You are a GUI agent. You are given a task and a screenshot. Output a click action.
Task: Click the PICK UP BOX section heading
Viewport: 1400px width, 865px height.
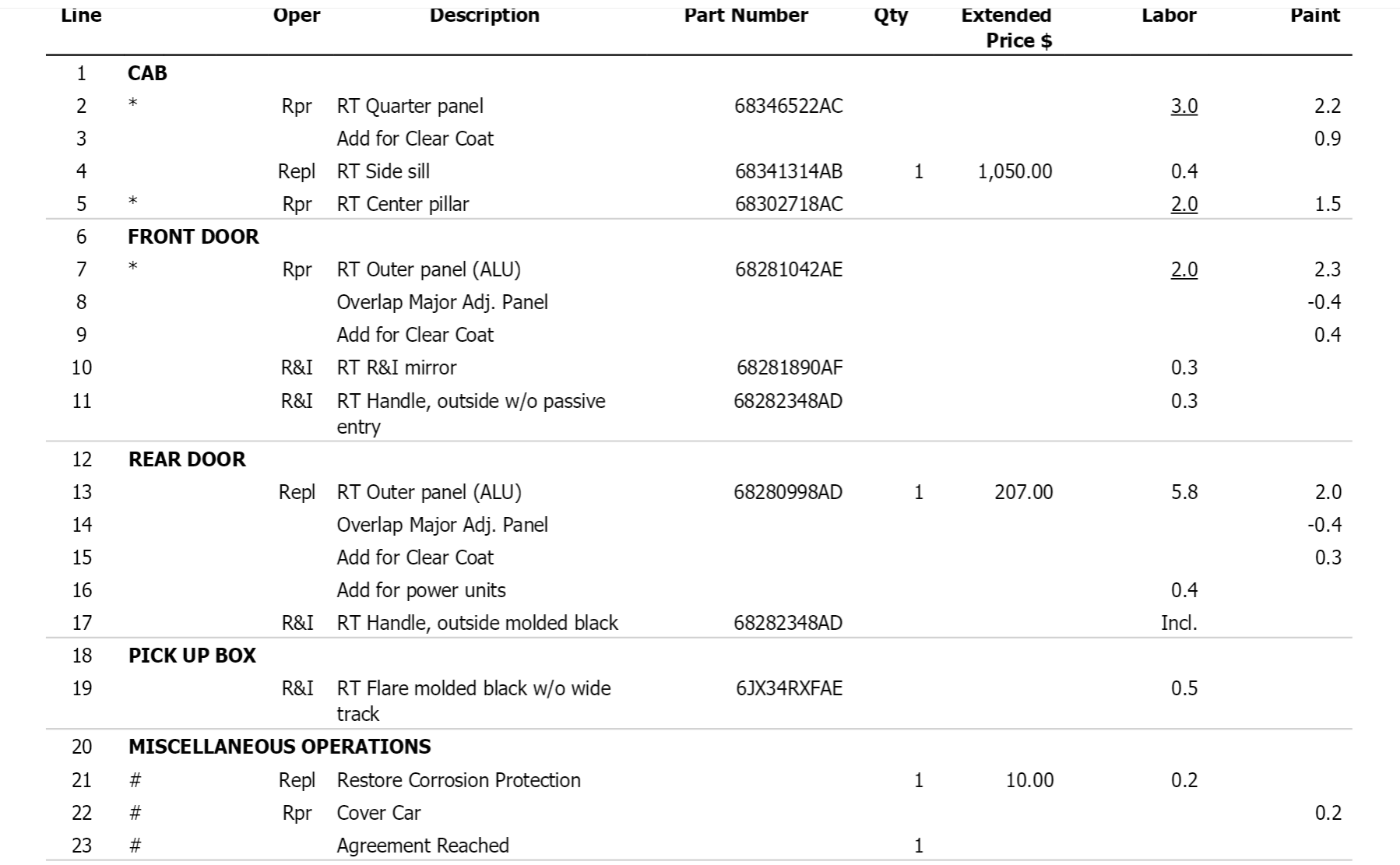[x=192, y=656]
